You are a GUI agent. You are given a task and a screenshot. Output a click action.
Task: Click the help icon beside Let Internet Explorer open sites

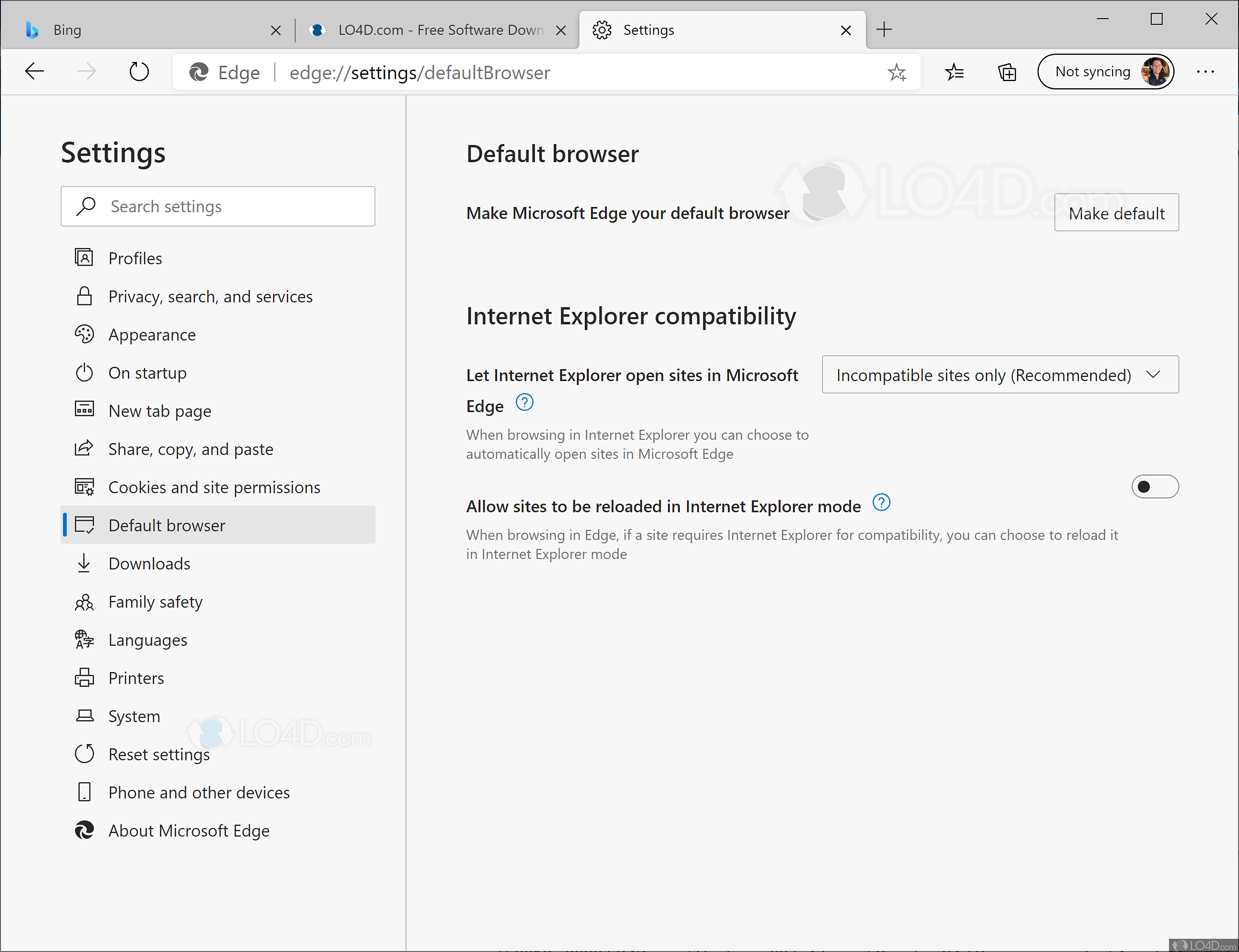tap(524, 403)
